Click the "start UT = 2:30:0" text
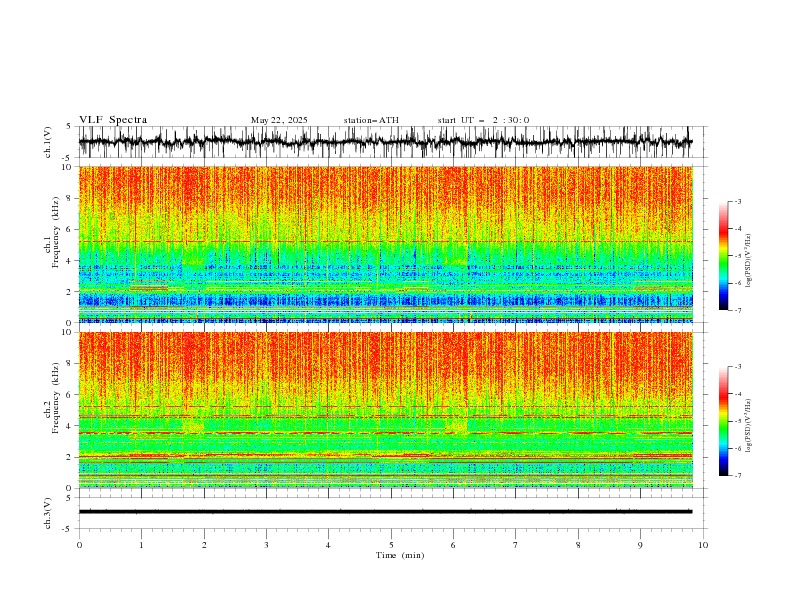 [483, 120]
